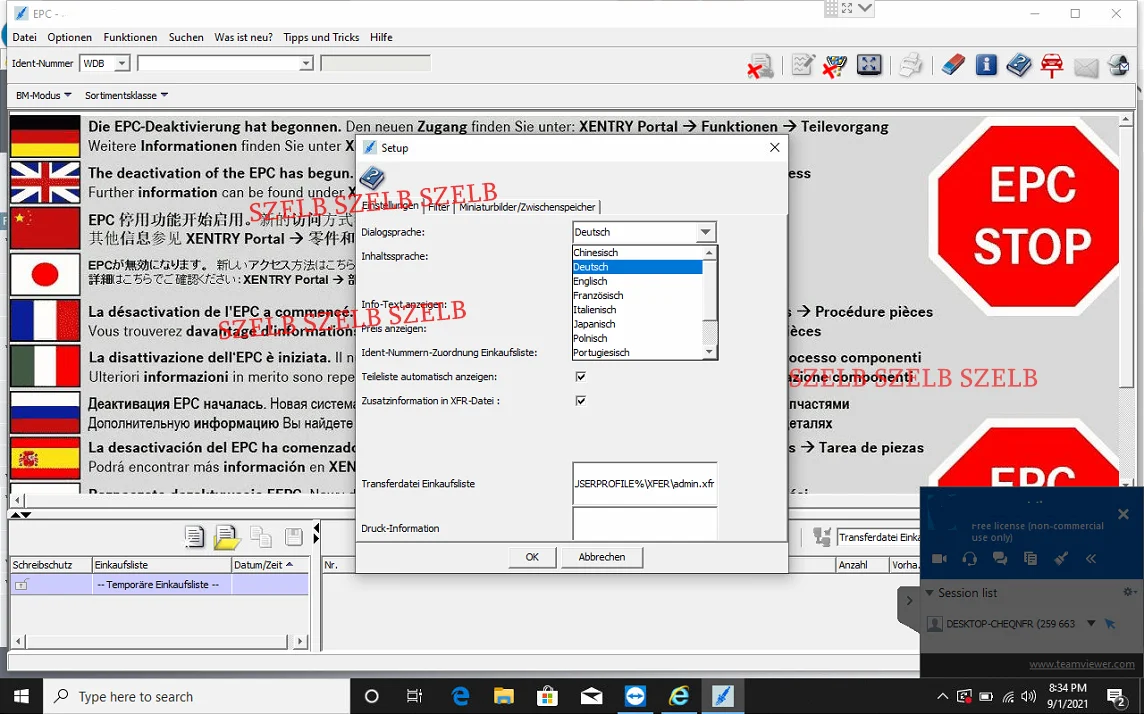The image size is (1144, 714).
Task: Click the Windows Start button
Action: (x=21, y=696)
